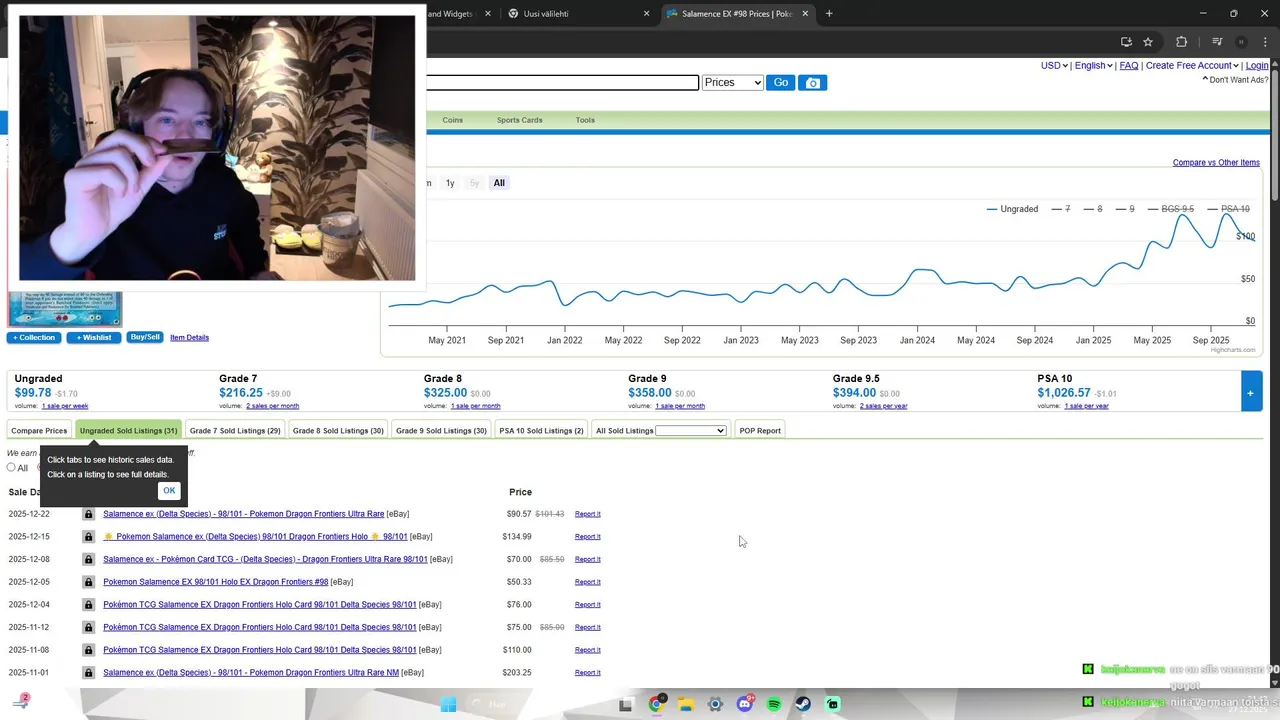Open PSA 10 Sold Listings (2) tab
1280x720 pixels.
[541, 431]
